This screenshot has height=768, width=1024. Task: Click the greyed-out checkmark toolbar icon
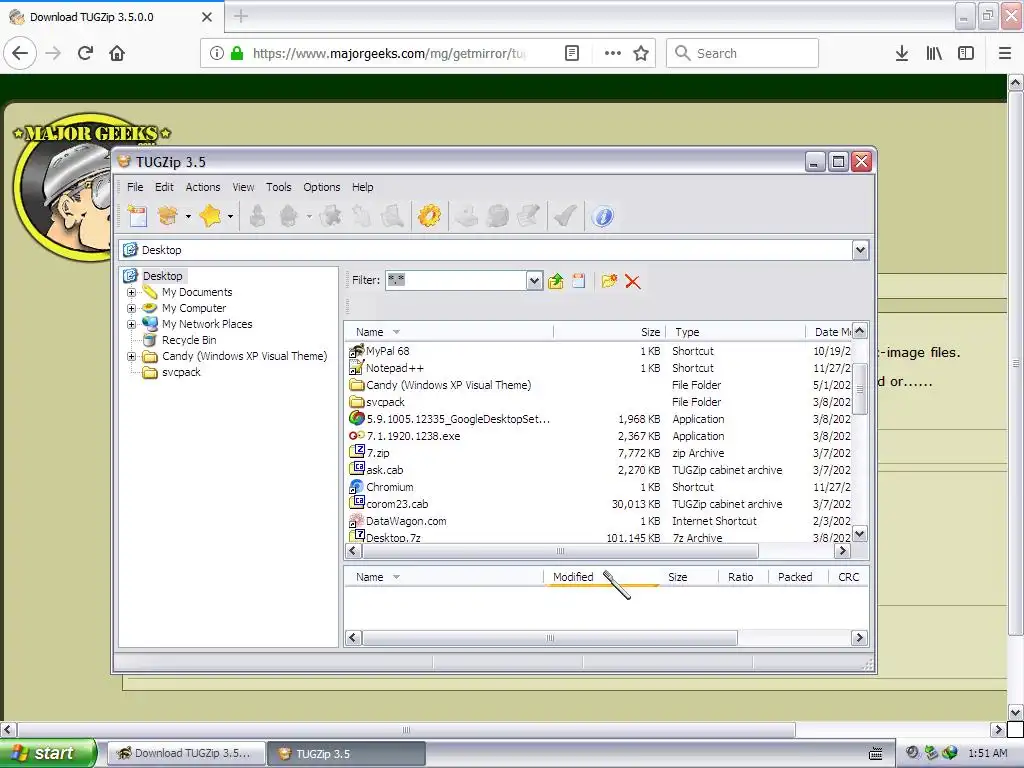pyautogui.click(x=565, y=216)
